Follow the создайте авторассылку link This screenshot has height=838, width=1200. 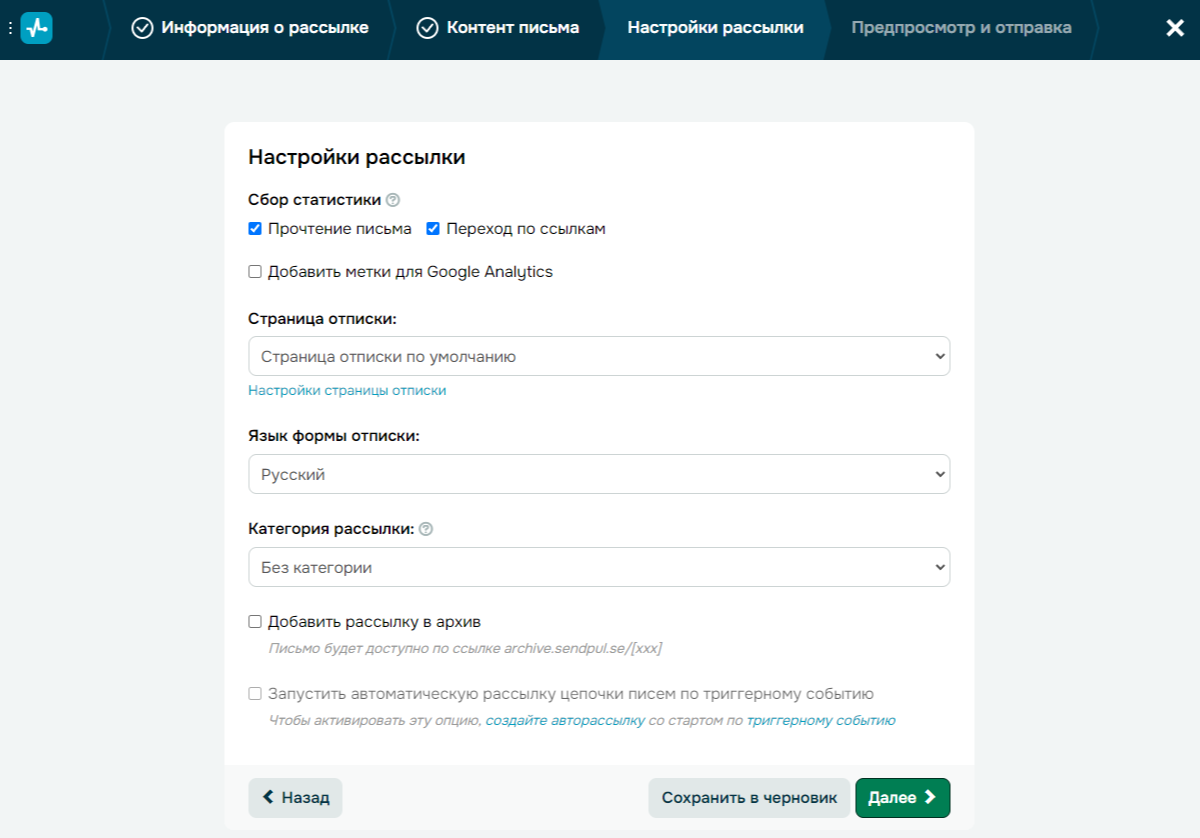click(x=565, y=720)
